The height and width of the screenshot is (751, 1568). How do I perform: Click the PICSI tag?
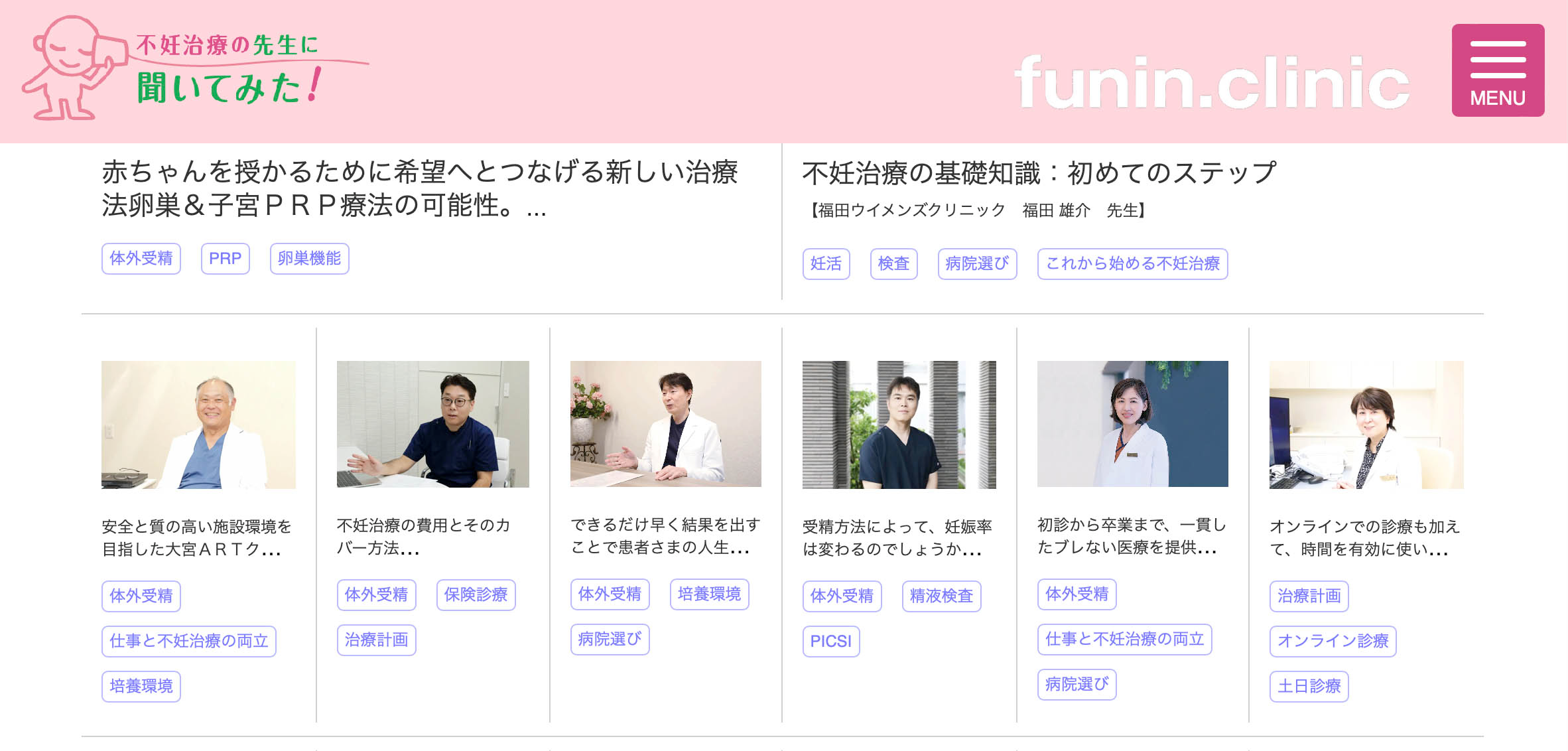(830, 642)
